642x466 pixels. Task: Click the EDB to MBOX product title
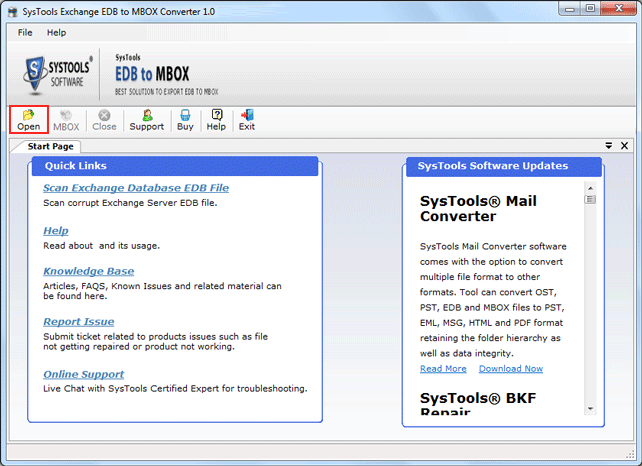pyautogui.click(x=152, y=74)
